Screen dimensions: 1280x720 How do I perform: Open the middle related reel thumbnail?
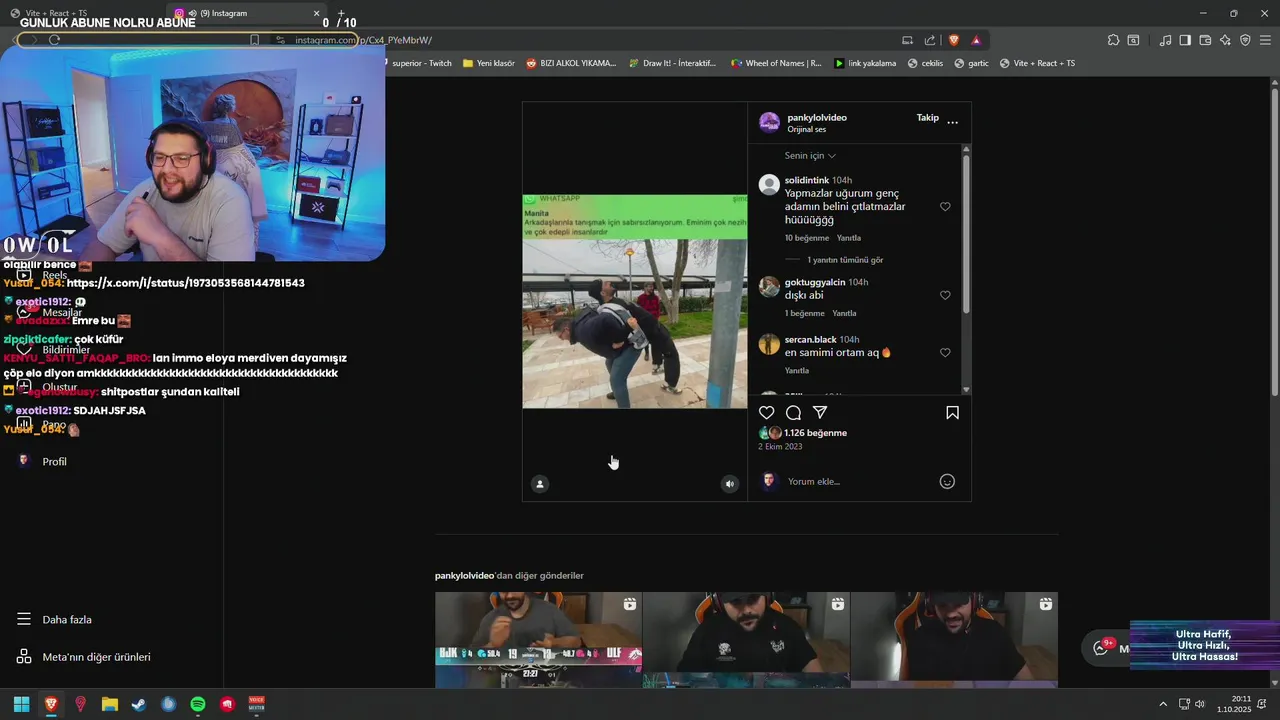click(746, 640)
